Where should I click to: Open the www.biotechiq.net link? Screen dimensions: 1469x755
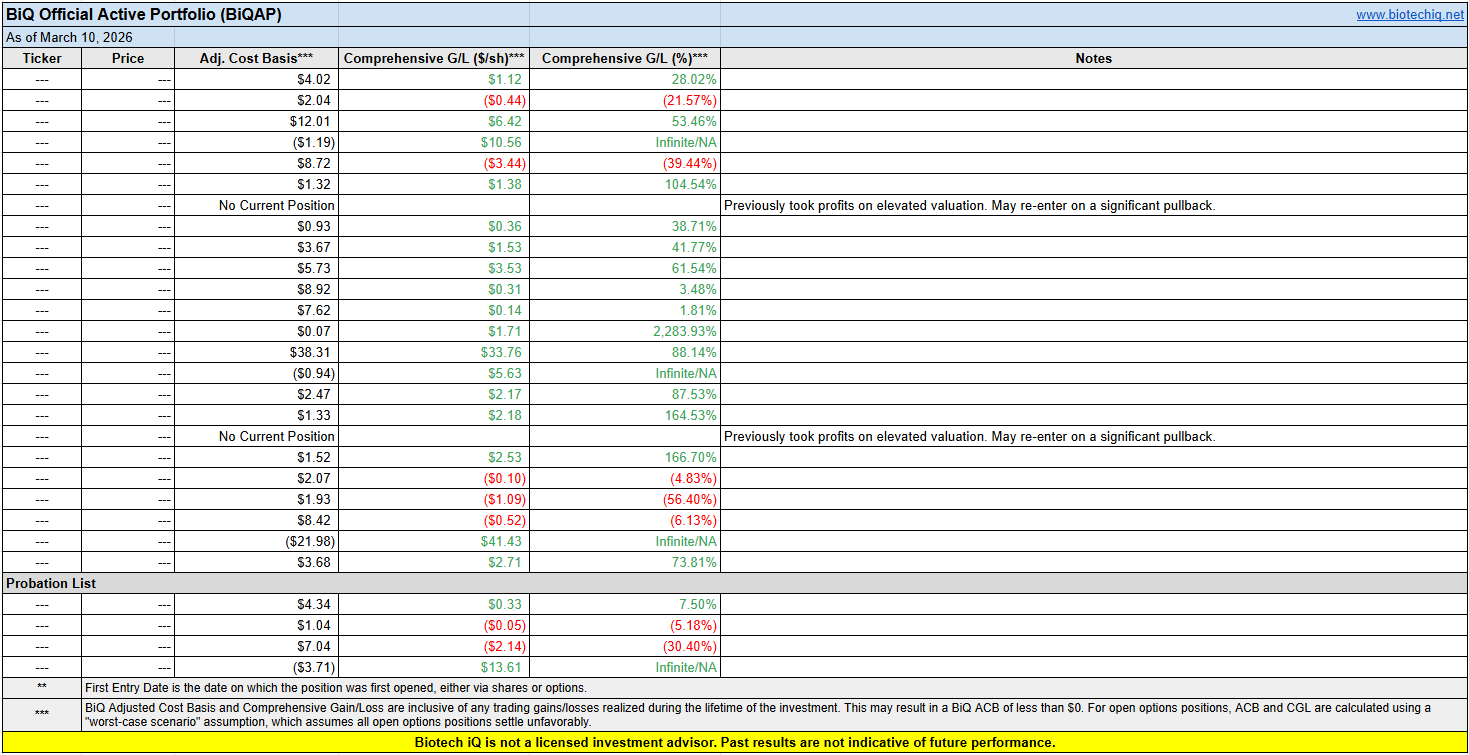coord(1409,15)
